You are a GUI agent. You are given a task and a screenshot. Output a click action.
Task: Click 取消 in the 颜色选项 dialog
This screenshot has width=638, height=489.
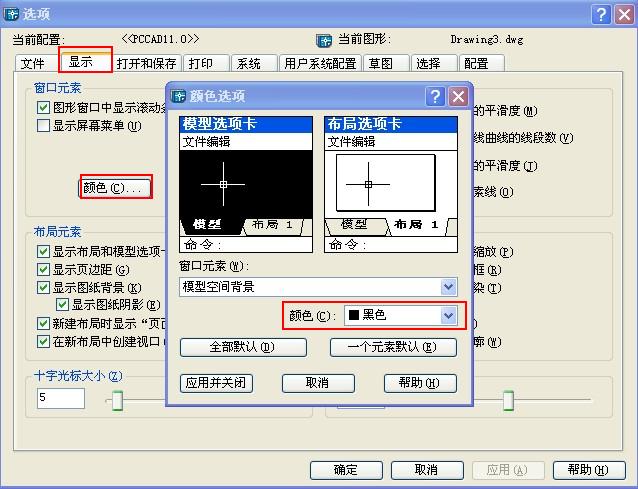tap(318, 383)
